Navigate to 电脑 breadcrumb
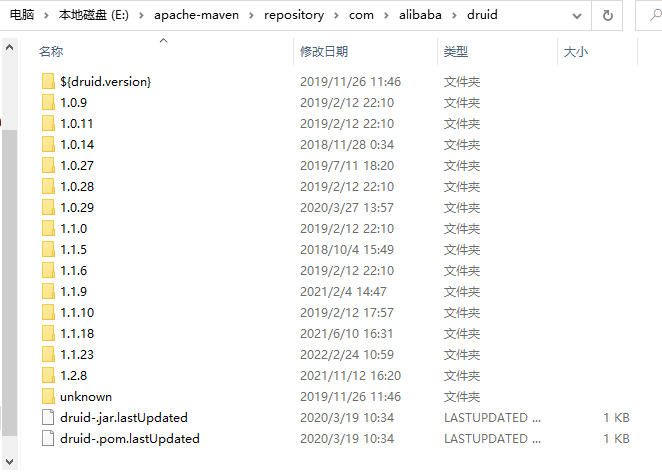This screenshot has height=474, width=662. pos(22,15)
